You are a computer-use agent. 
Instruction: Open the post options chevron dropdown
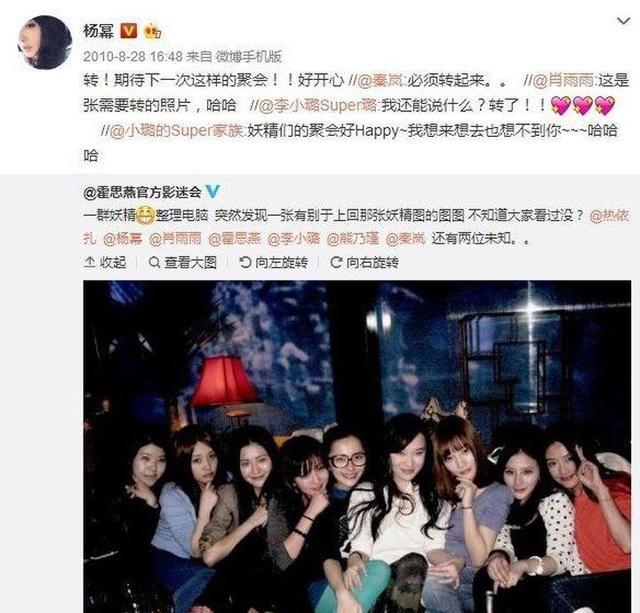[x=623, y=21]
